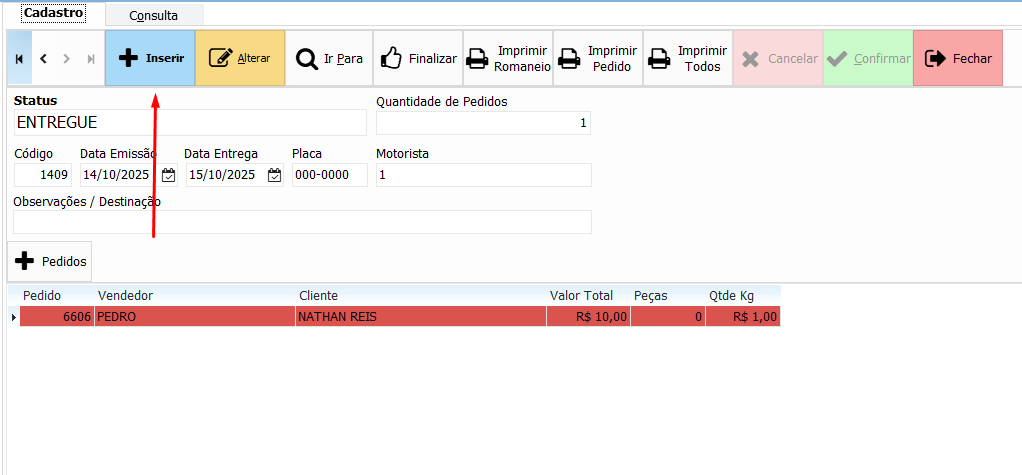
Task: Close the form with Fechar
Action: [957, 58]
